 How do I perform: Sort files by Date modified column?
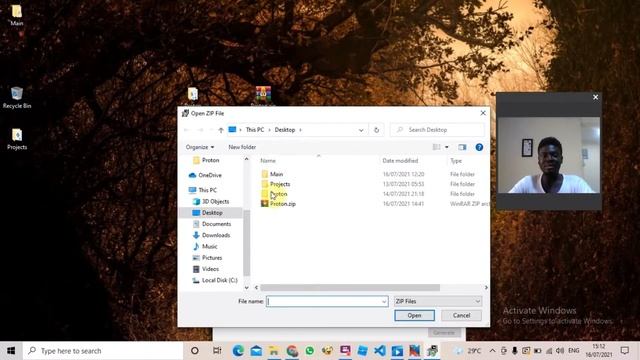point(400,161)
